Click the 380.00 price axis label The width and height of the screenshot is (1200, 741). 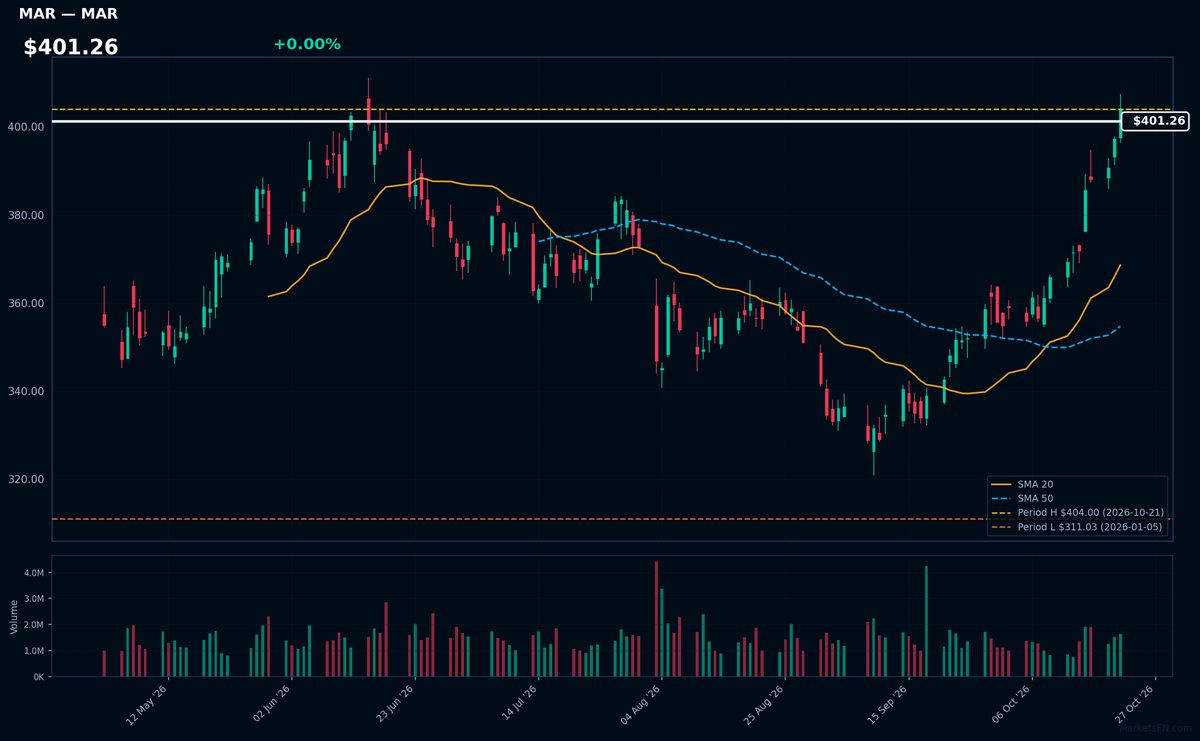point(26,215)
